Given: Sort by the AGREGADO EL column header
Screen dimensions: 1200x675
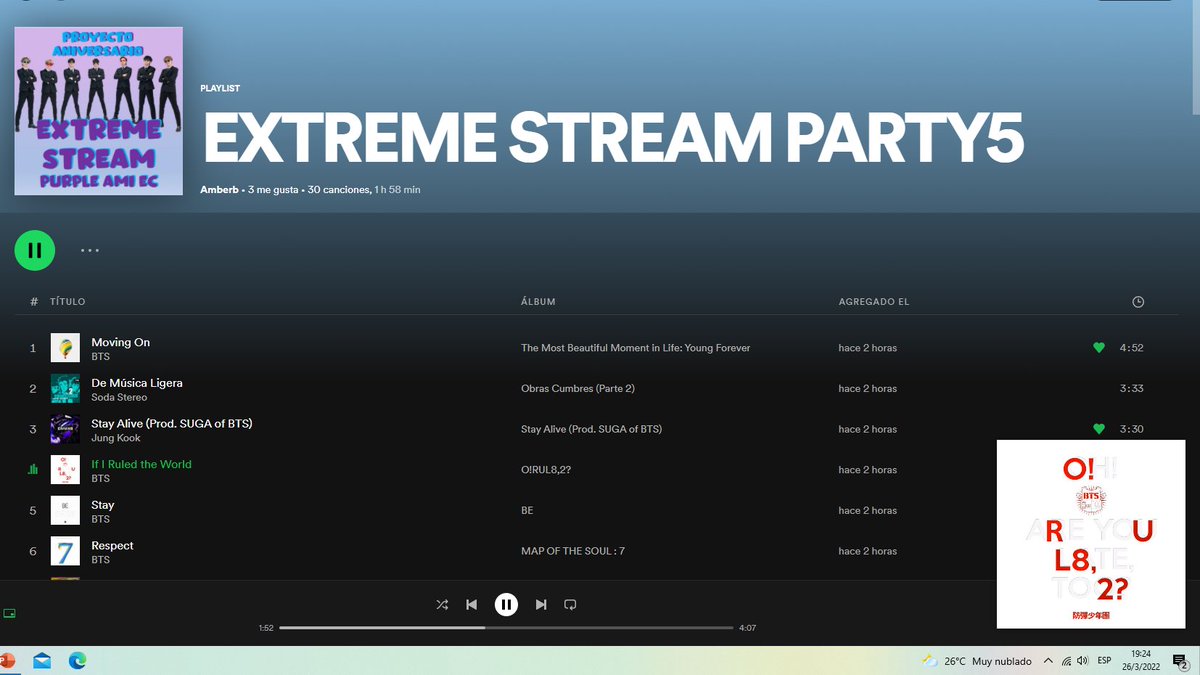Looking at the screenshot, I should (x=874, y=302).
